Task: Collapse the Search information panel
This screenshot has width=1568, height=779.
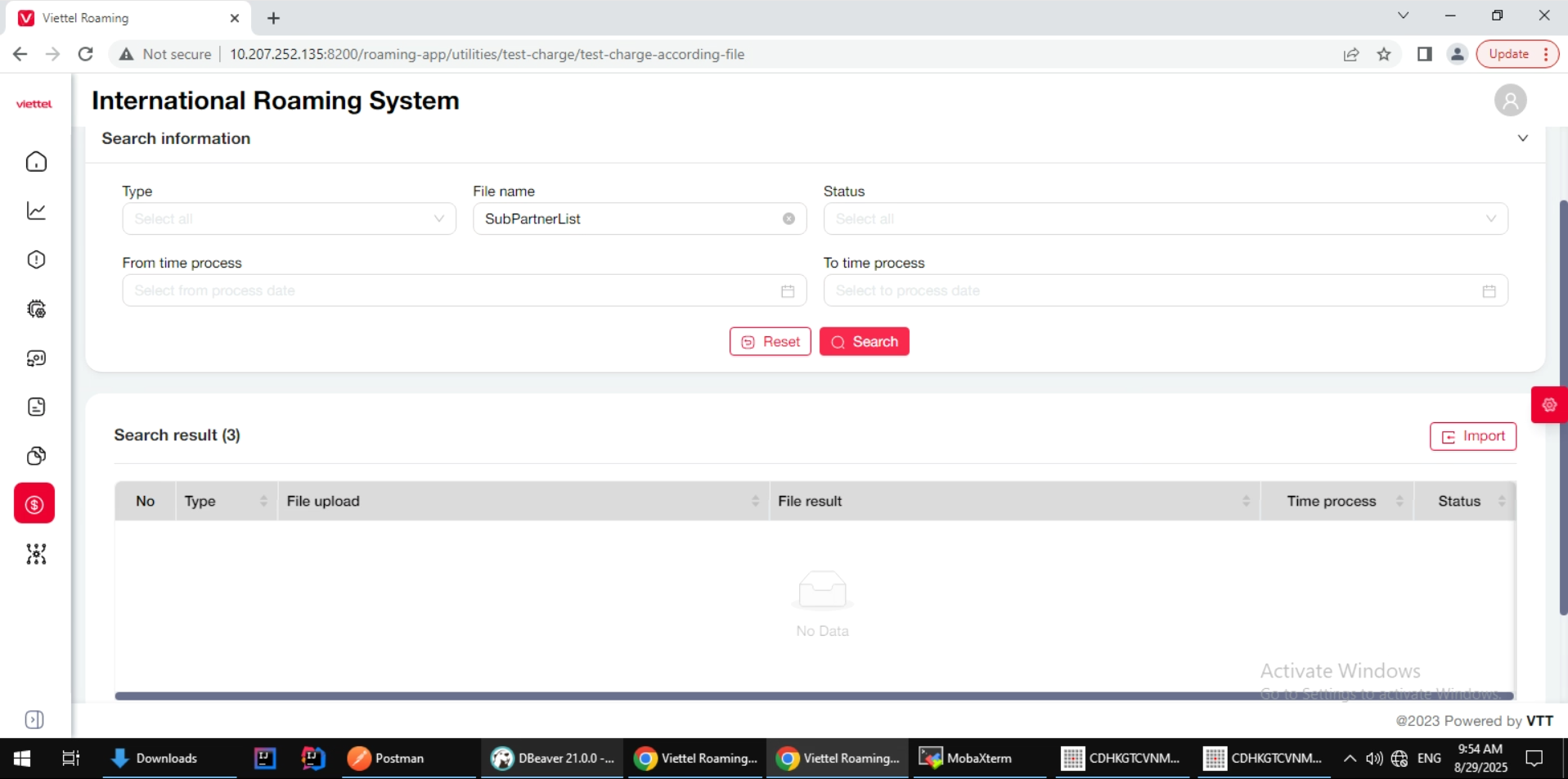Action: [1522, 138]
